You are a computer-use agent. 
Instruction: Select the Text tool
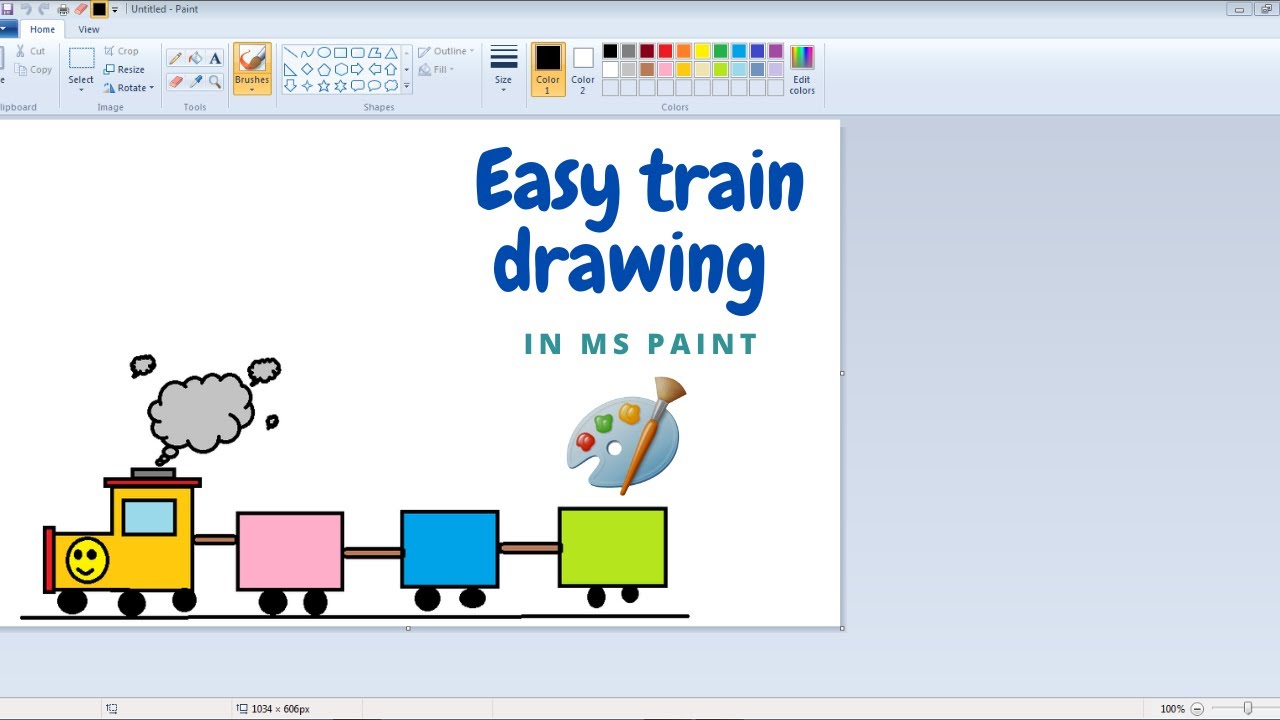click(215, 59)
